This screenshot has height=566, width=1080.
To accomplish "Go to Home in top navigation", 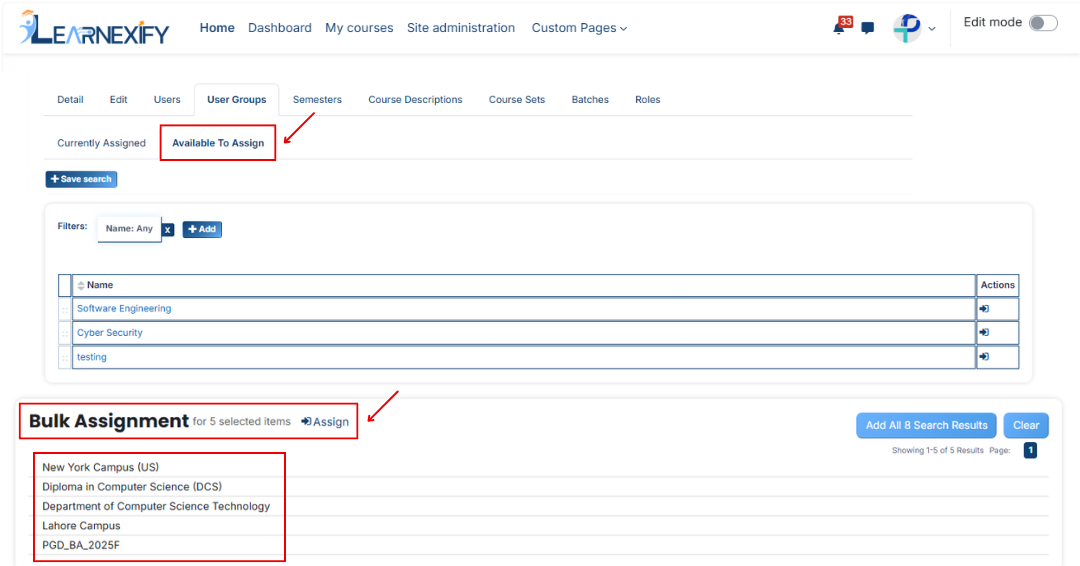I will (217, 28).
